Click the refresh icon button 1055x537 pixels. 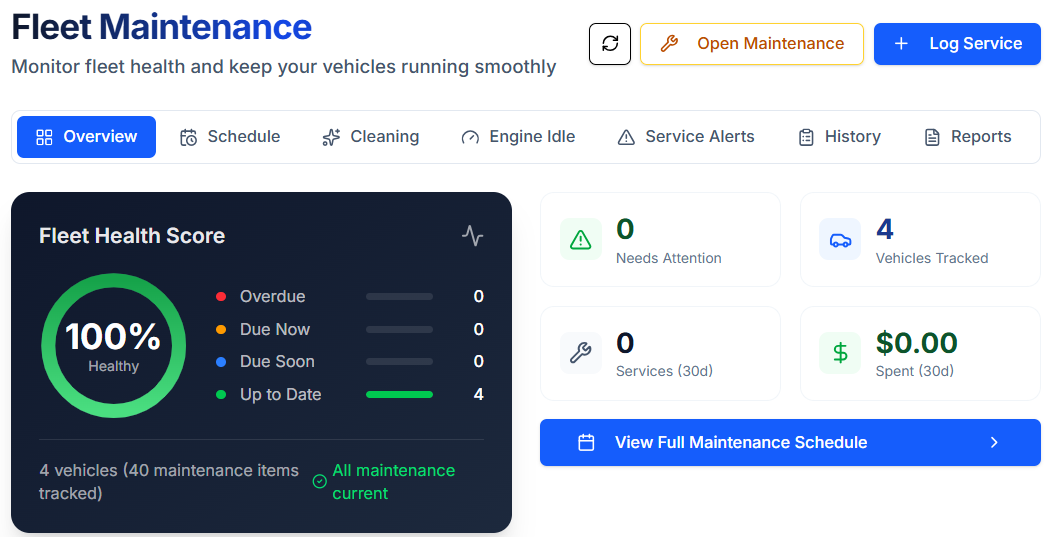610,44
